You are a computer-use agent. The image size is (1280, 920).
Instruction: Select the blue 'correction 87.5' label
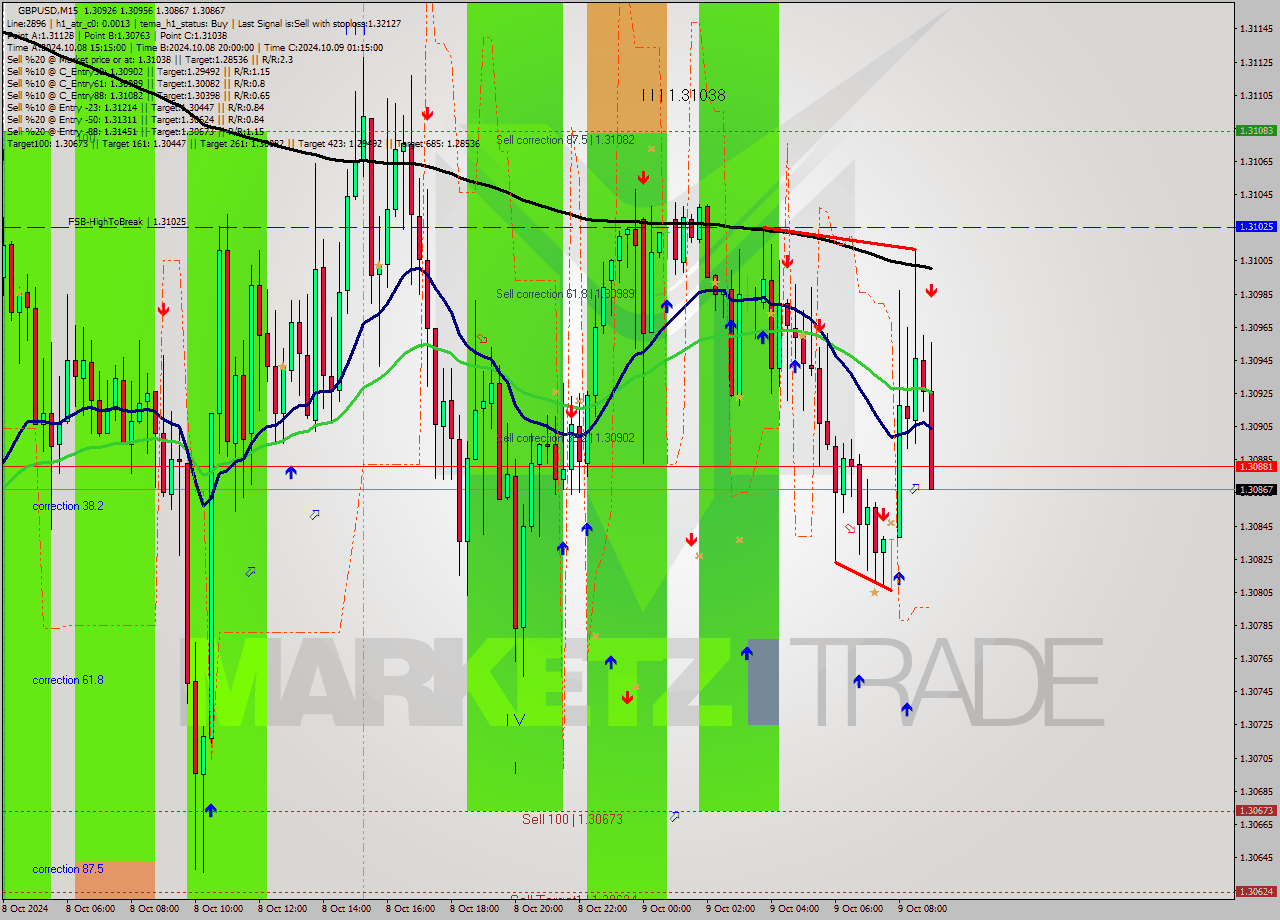(67, 869)
